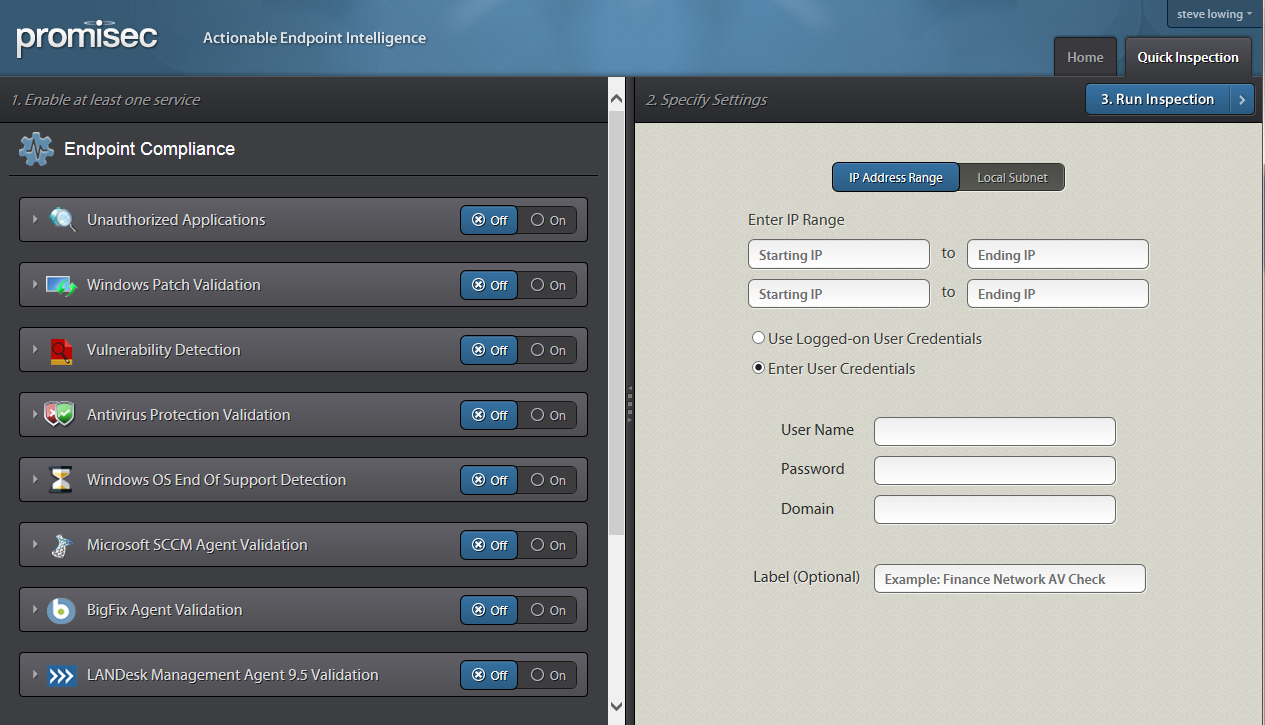Click the 1. Enable at least one service text
The image size is (1265, 725).
pos(105,100)
